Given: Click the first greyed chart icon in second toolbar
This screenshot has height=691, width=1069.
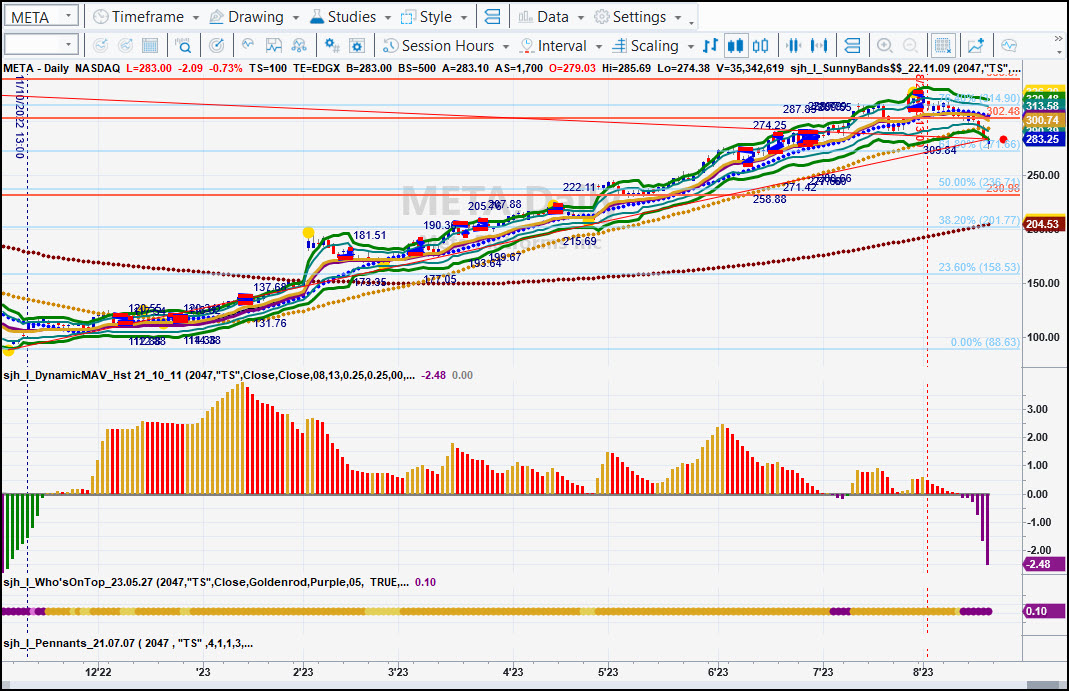Looking at the screenshot, I should [x=100, y=46].
